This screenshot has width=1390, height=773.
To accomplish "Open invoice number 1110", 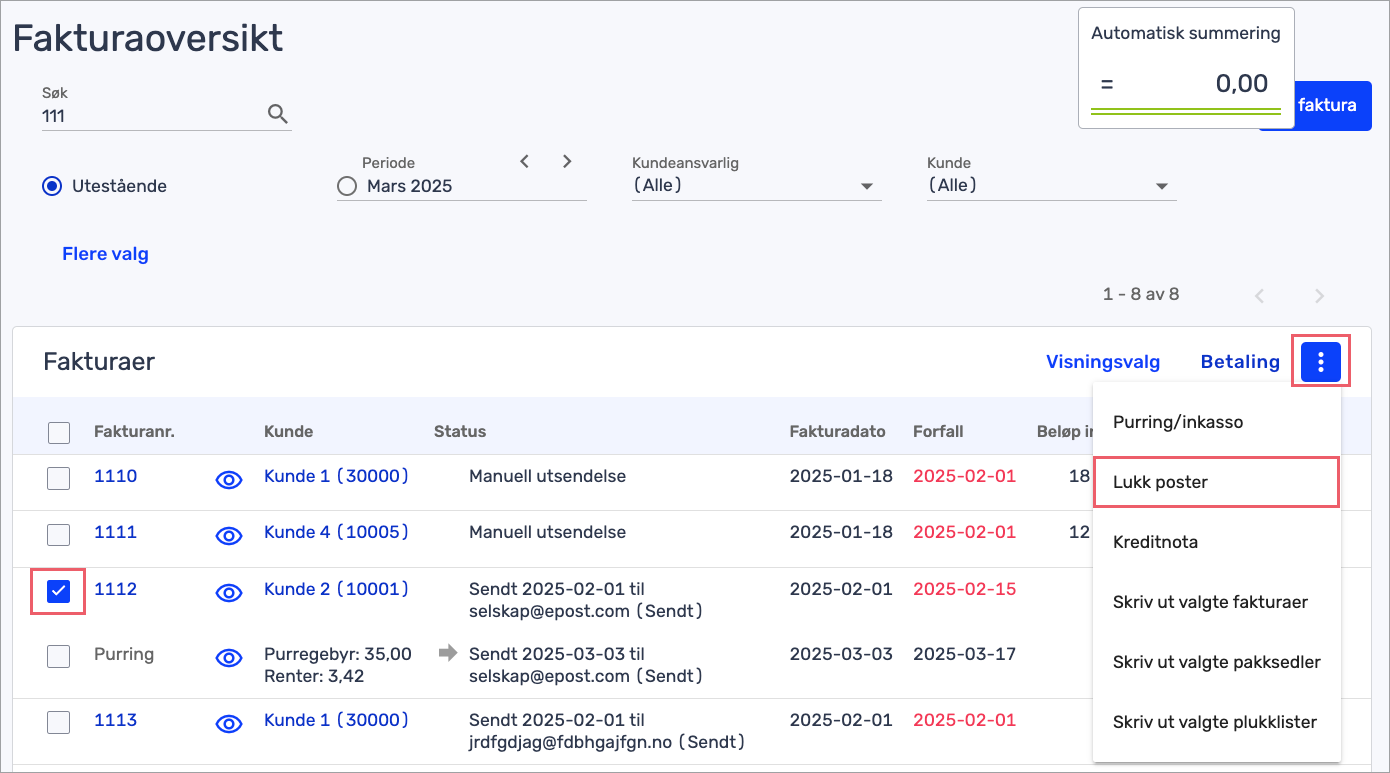I will click(115, 476).
